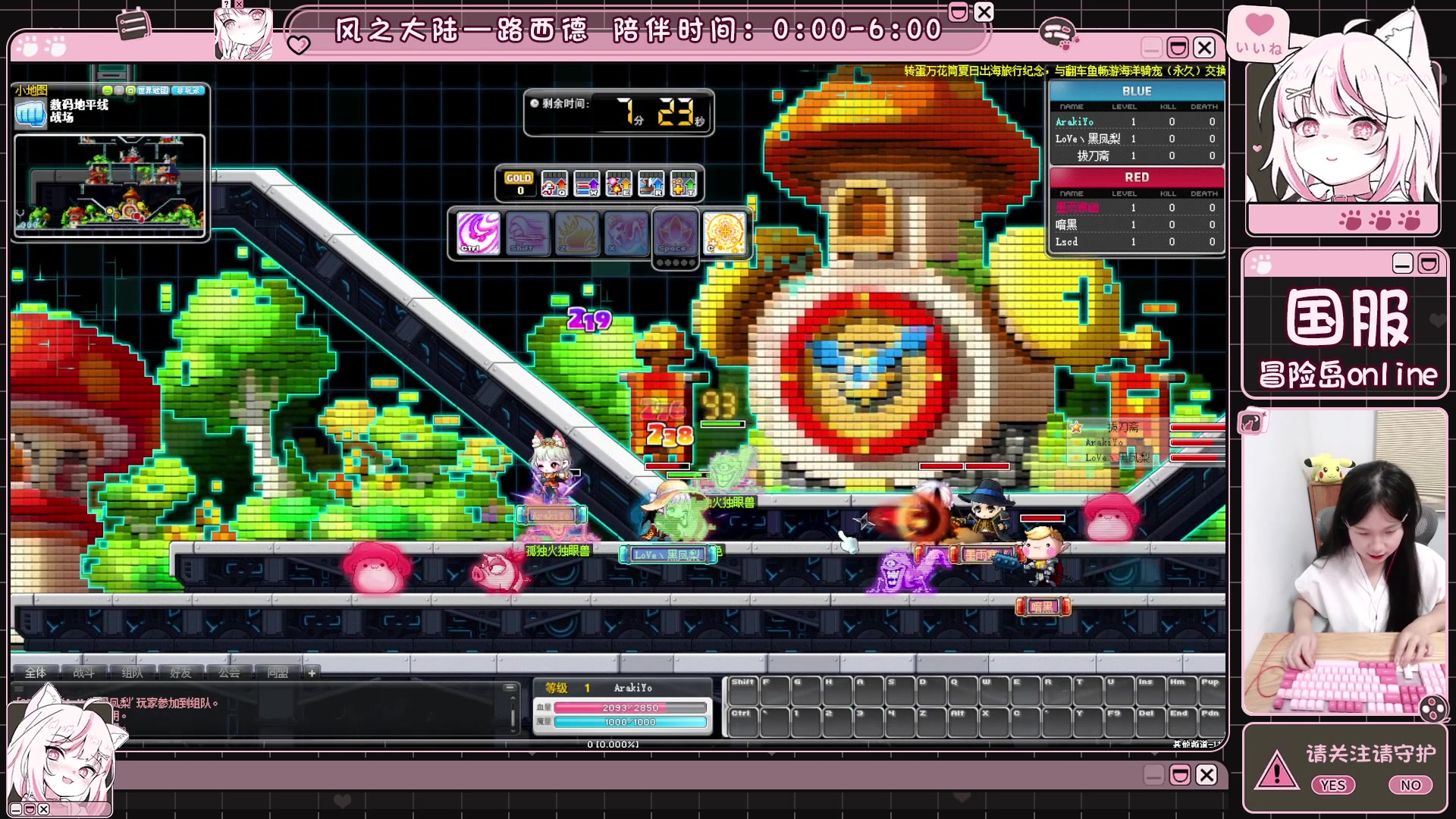
Task: Click the LoVe丶黑凤梨 player name tag
Action: [667, 555]
